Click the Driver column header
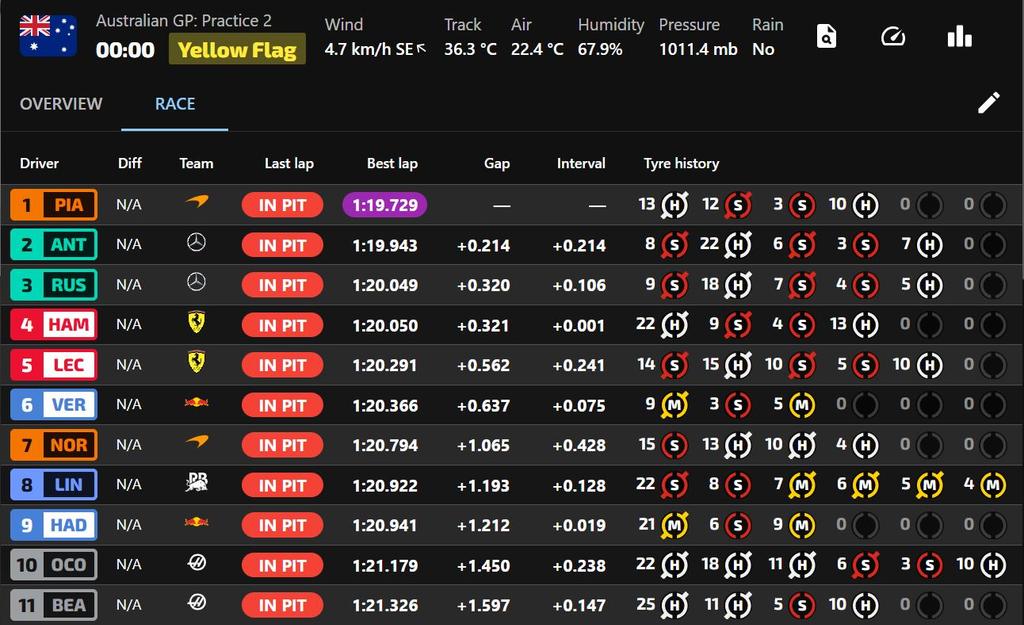Viewport: 1024px width, 625px height. [x=39, y=163]
